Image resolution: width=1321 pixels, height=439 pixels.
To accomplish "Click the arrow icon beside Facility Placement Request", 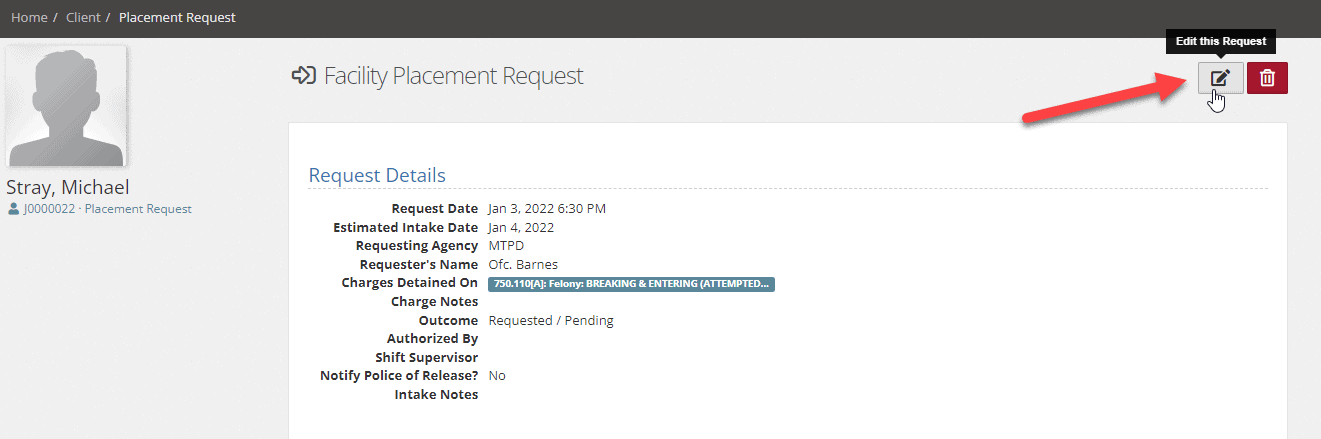I will tap(303, 75).
